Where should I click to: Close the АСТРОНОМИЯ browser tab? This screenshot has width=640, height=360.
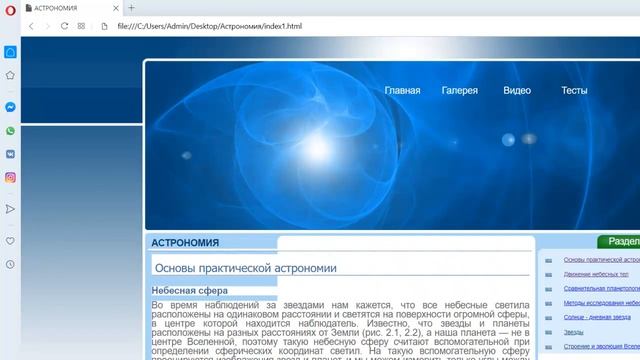pyautogui.click(x=116, y=8)
